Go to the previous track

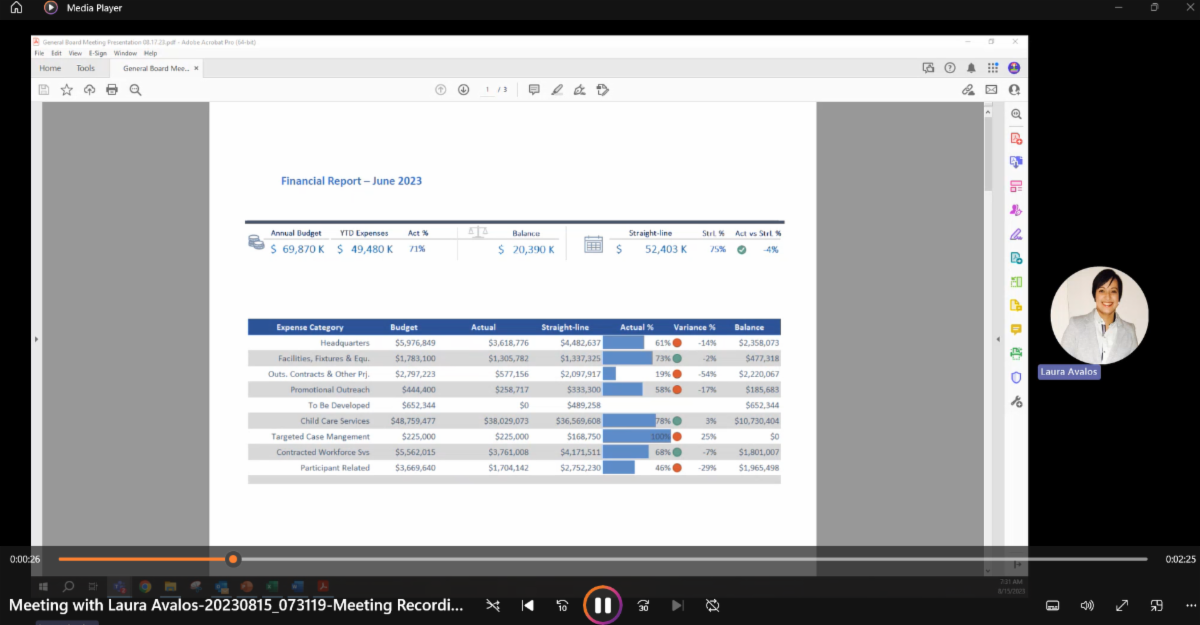pos(528,605)
